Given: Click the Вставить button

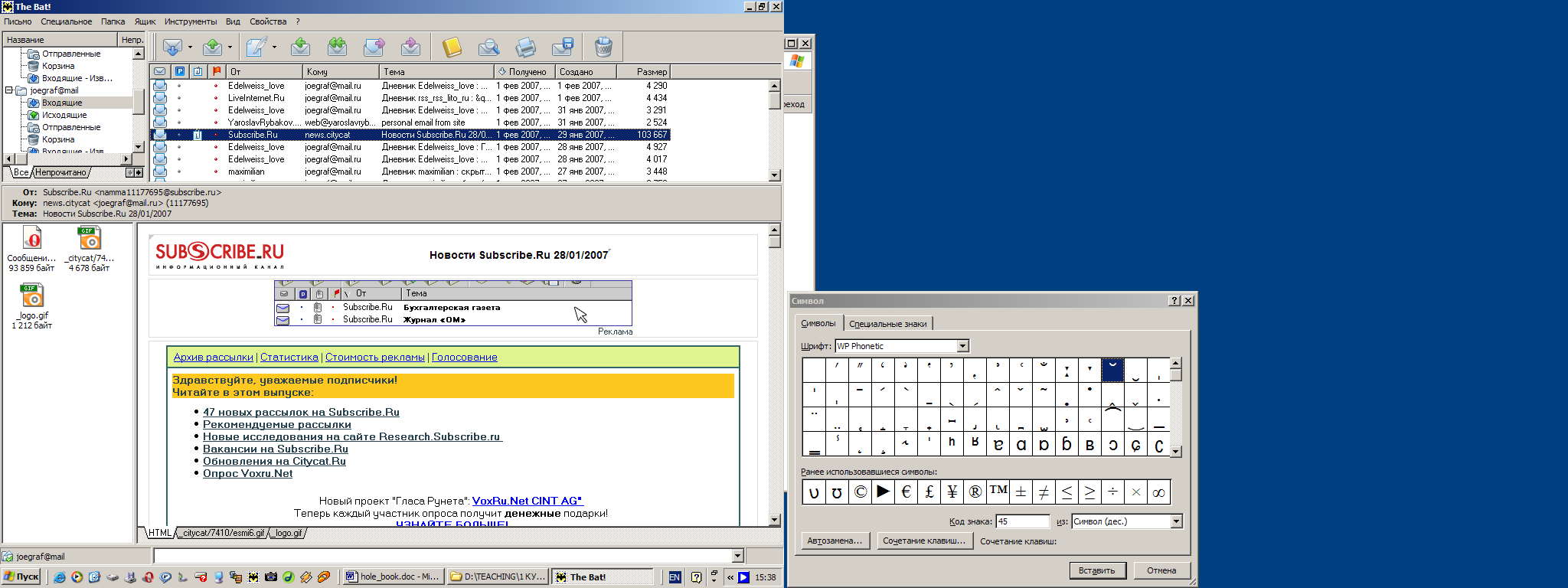Looking at the screenshot, I should (1097, 570).
